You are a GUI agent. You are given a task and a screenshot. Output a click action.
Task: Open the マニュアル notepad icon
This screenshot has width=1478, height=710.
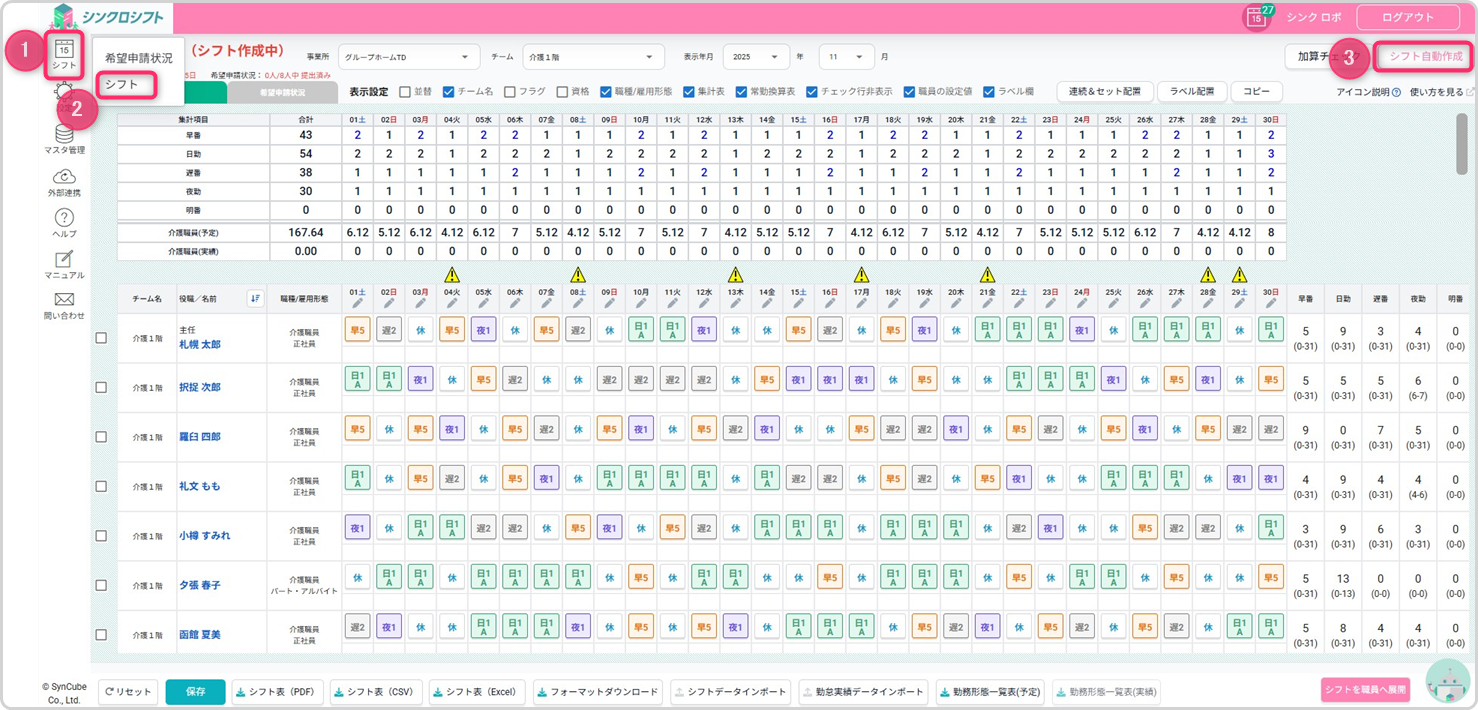[64, 259]
